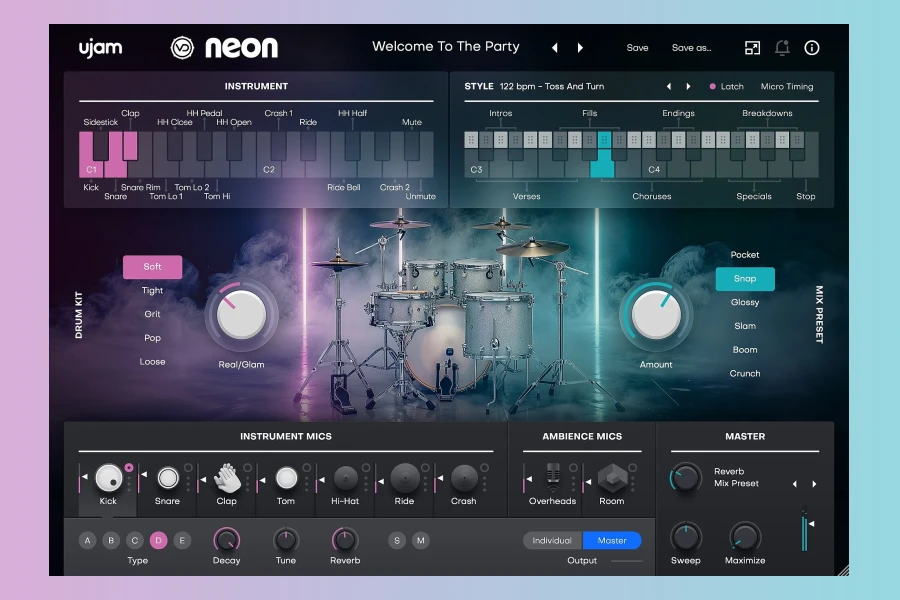Select next style arrow

point(688,87)
